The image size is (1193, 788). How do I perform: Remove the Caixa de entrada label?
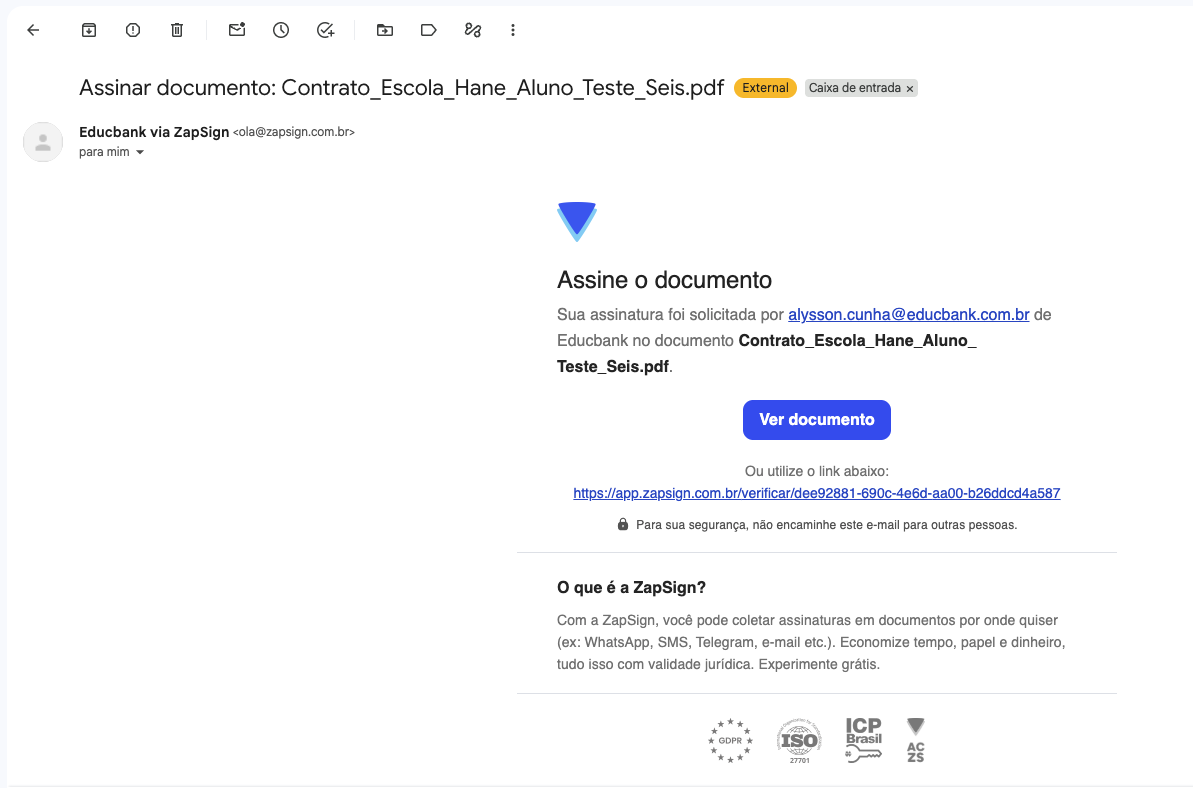click(909, 88)
